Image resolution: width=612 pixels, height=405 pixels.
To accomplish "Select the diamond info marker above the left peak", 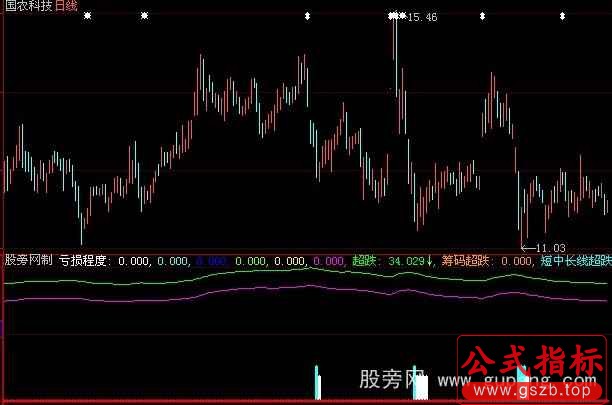I will click(x=306, y=17).
